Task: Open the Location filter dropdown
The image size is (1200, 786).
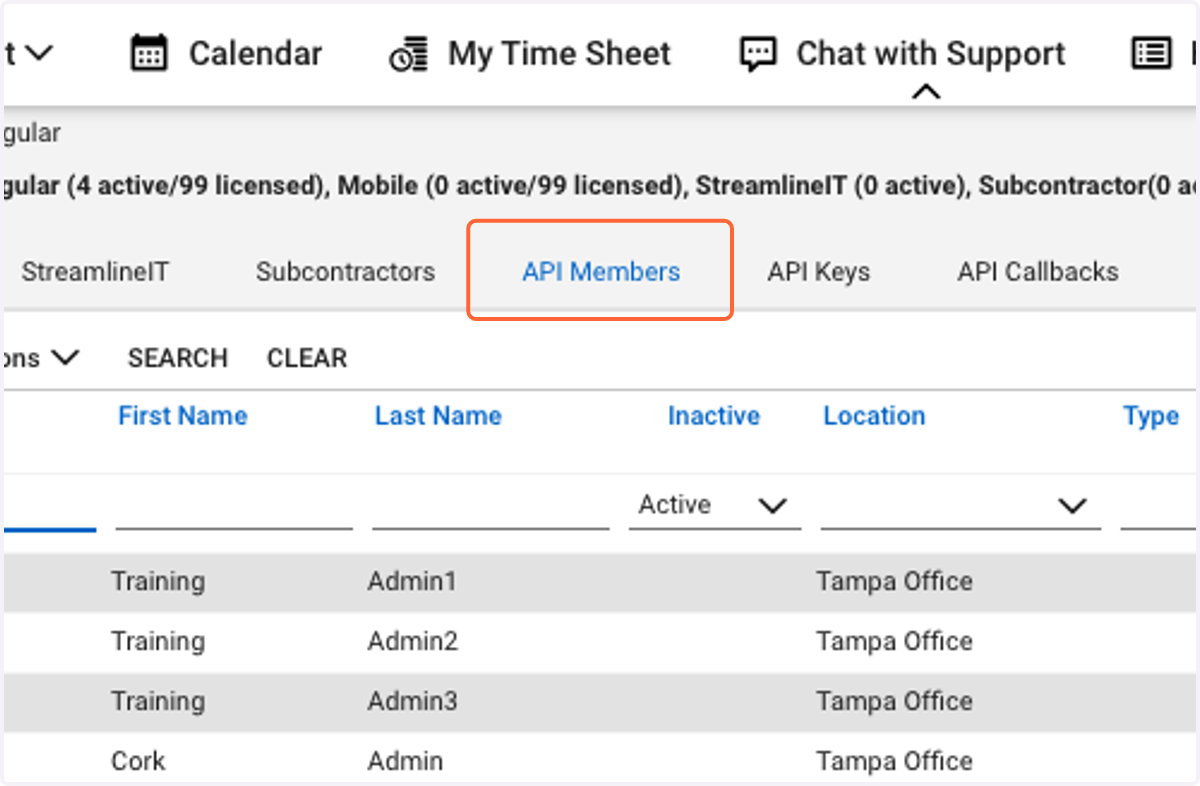Action: pos(961,506)
